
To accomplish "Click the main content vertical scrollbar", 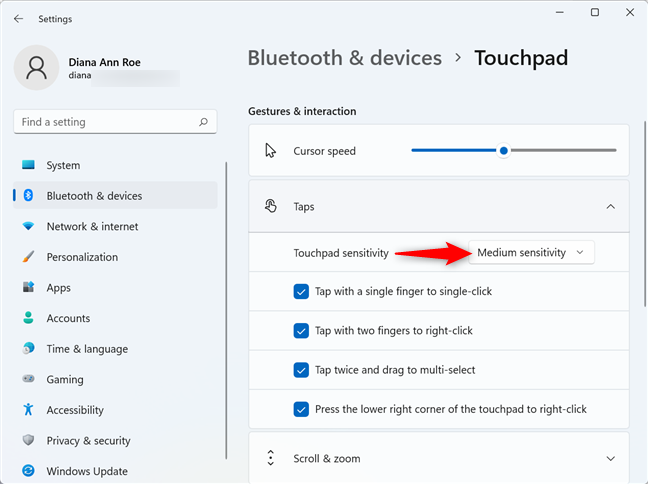I will click(645, 213).
